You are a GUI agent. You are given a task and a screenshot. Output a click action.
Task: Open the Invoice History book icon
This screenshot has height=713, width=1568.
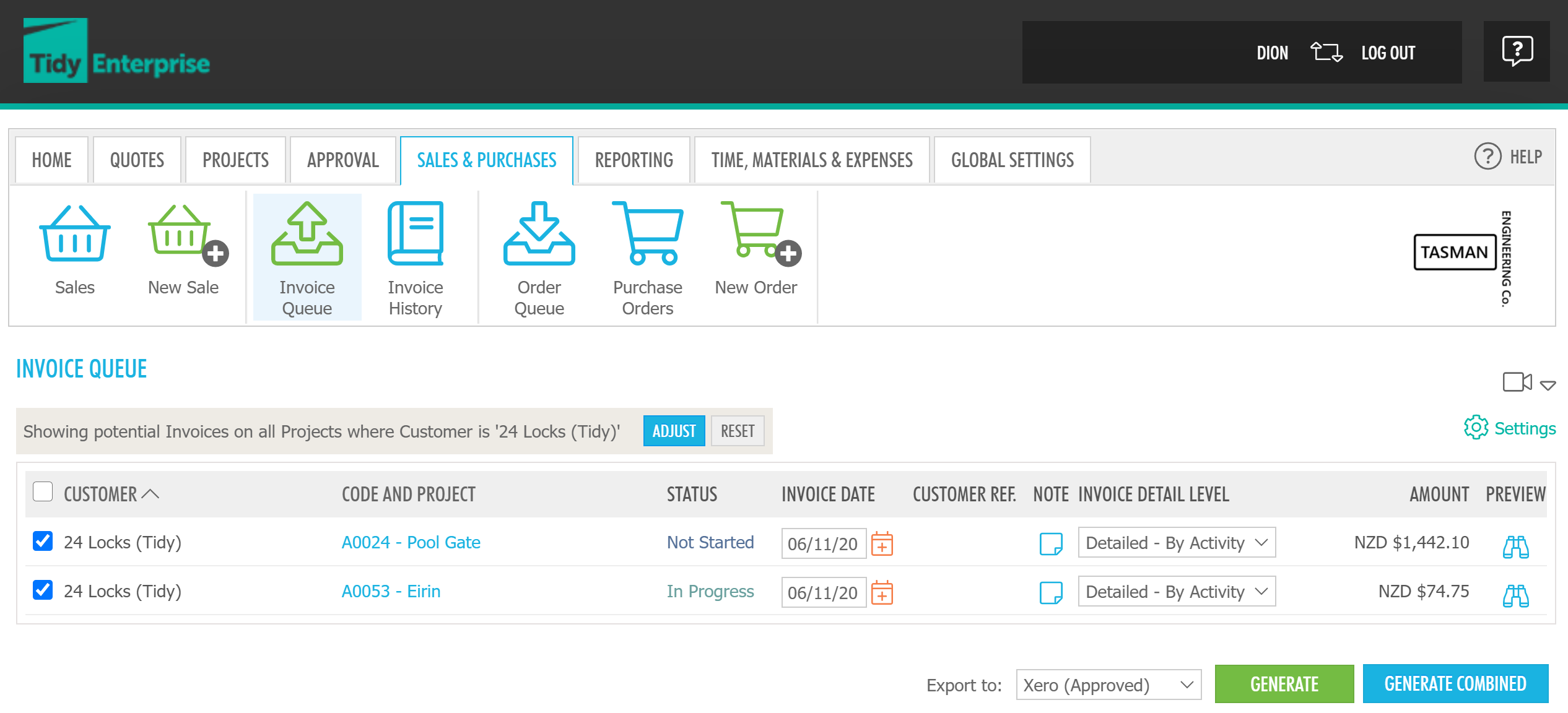pyautogui.click(x=415, y=234)
